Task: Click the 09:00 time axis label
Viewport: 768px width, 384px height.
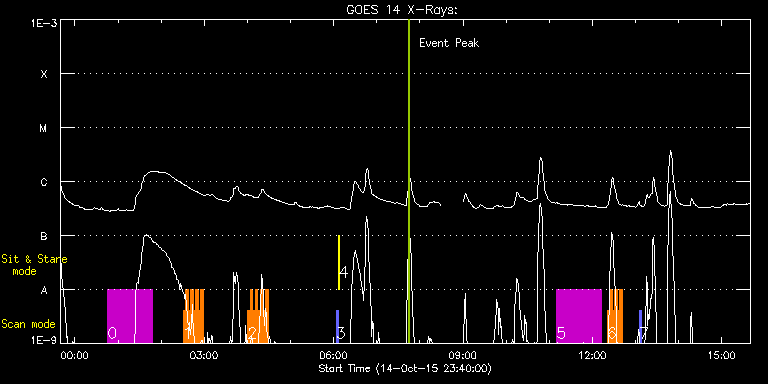Action: [x=464, y=355]
